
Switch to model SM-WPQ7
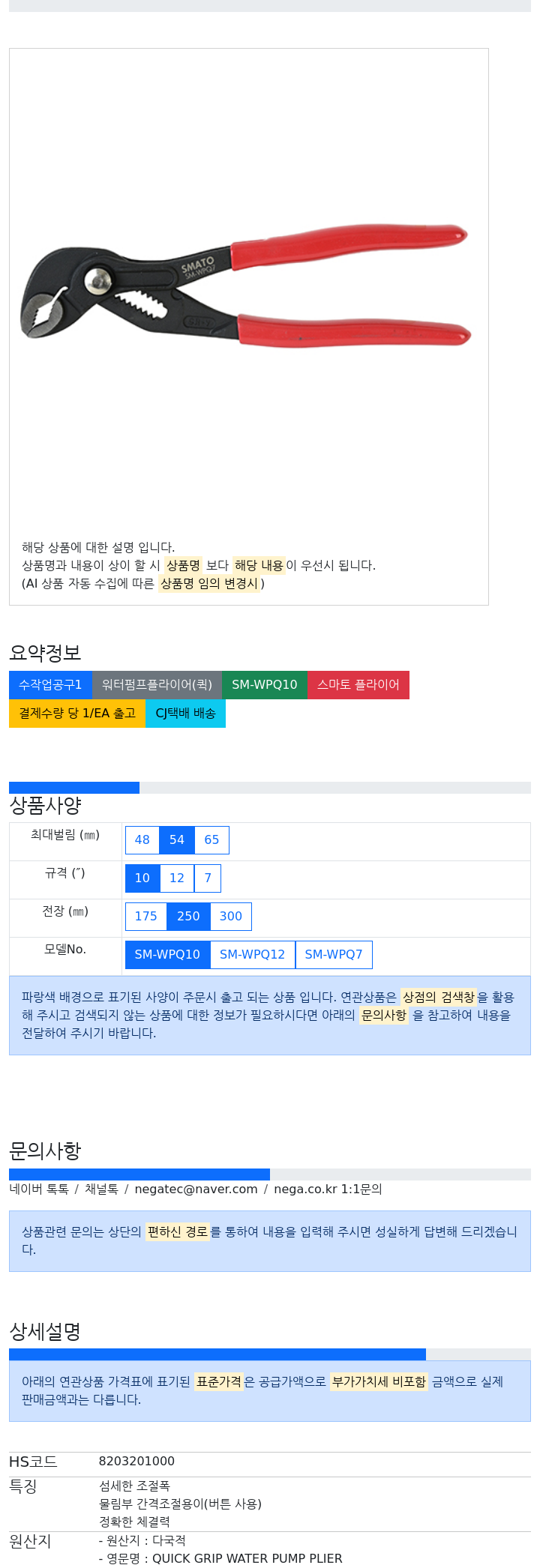(x=334, y=955)
